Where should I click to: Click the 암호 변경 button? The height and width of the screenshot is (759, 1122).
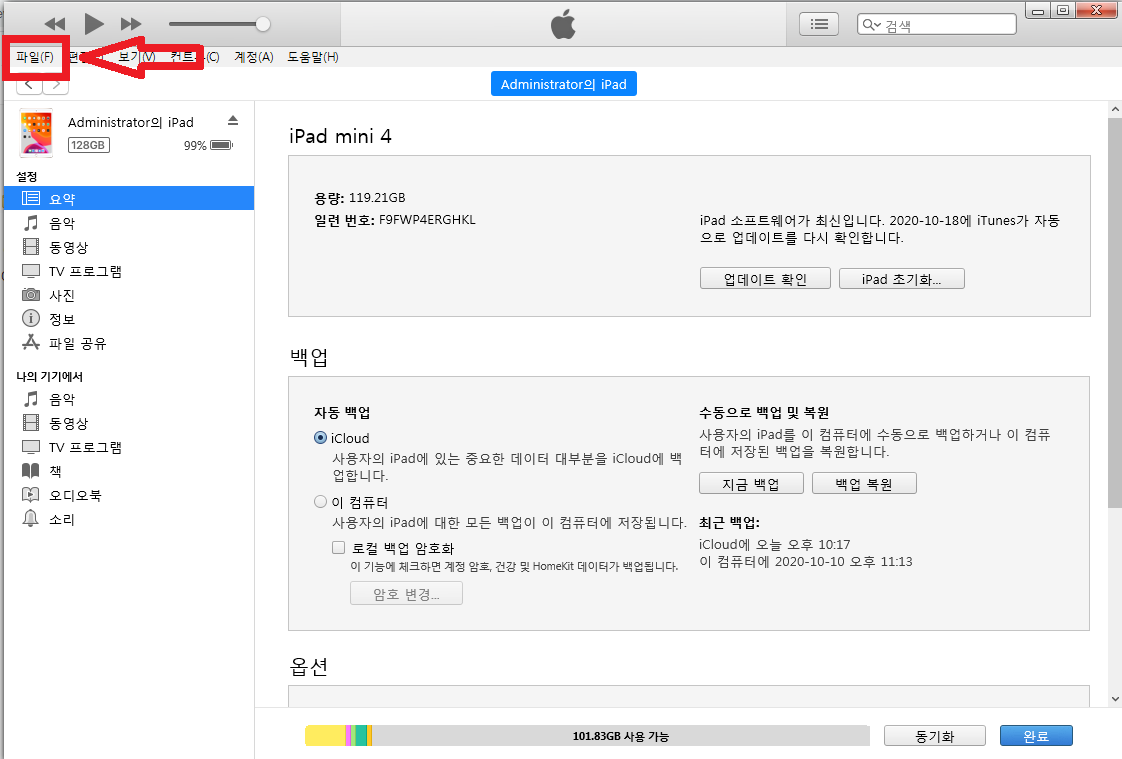pyautogui.click(x=406, y=594)
